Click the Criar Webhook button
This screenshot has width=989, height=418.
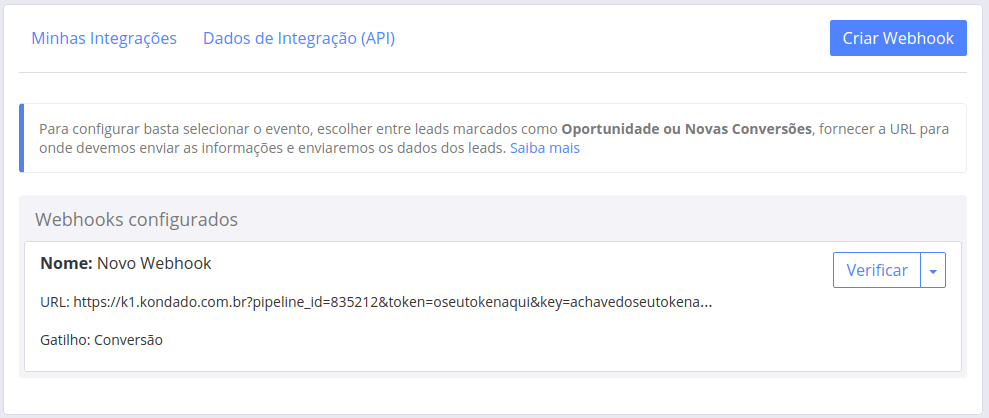pos(898,38)
